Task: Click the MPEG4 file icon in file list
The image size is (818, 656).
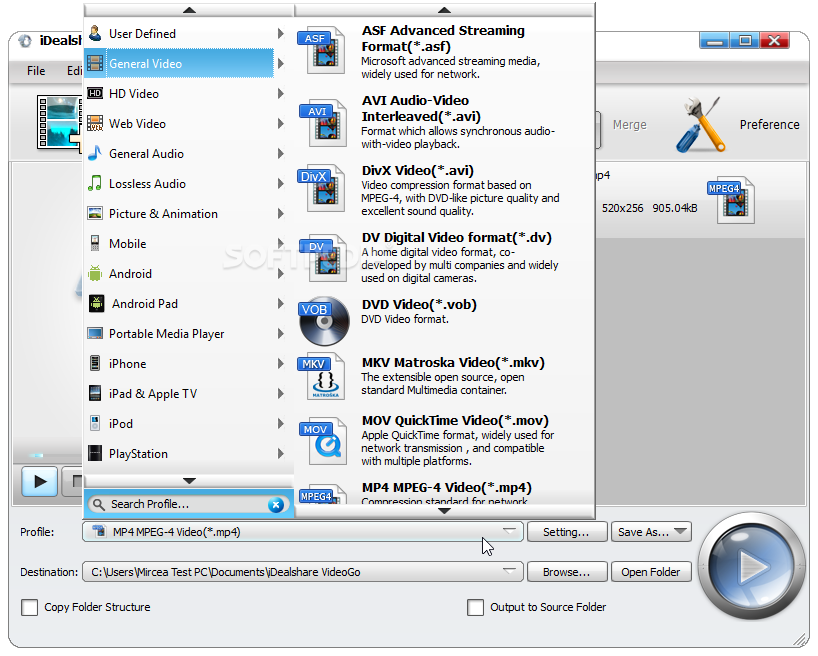Action: (x=732, y=200)
